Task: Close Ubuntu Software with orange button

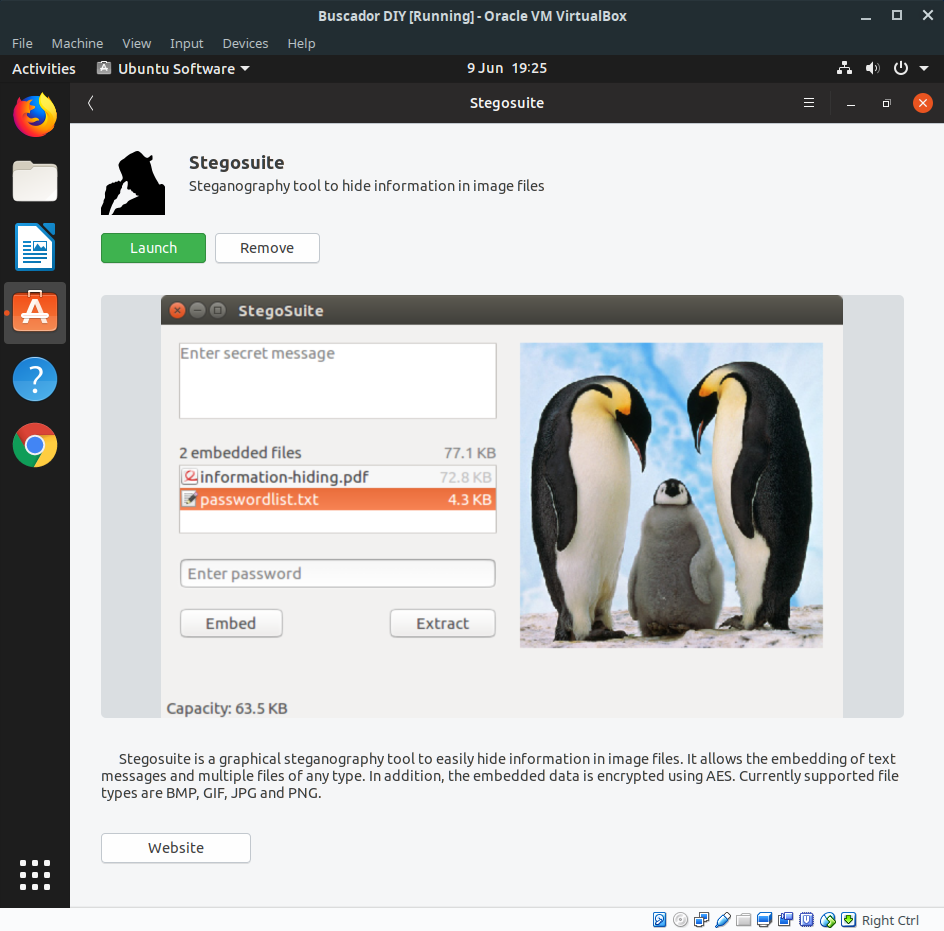Action: coord(922,103)
